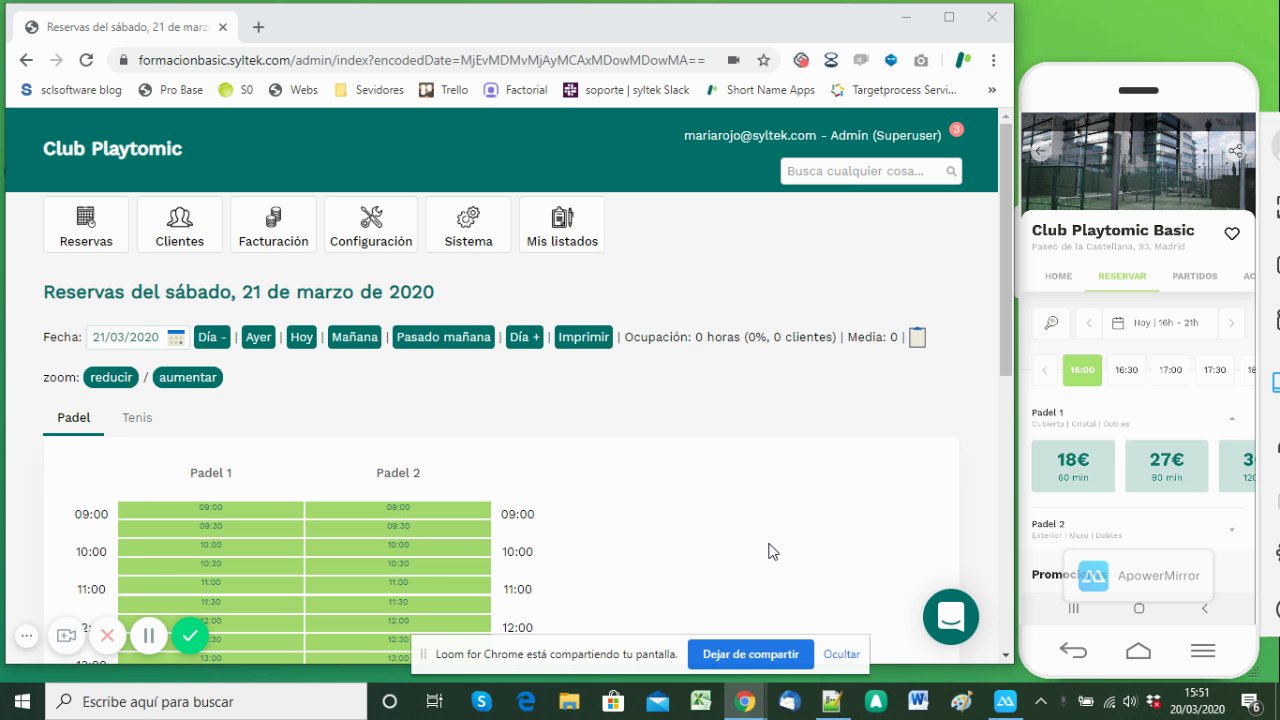This screenshot has width=1280, height=720.
Task: Go to previous date range on phone
Action: click(1089, 323)
